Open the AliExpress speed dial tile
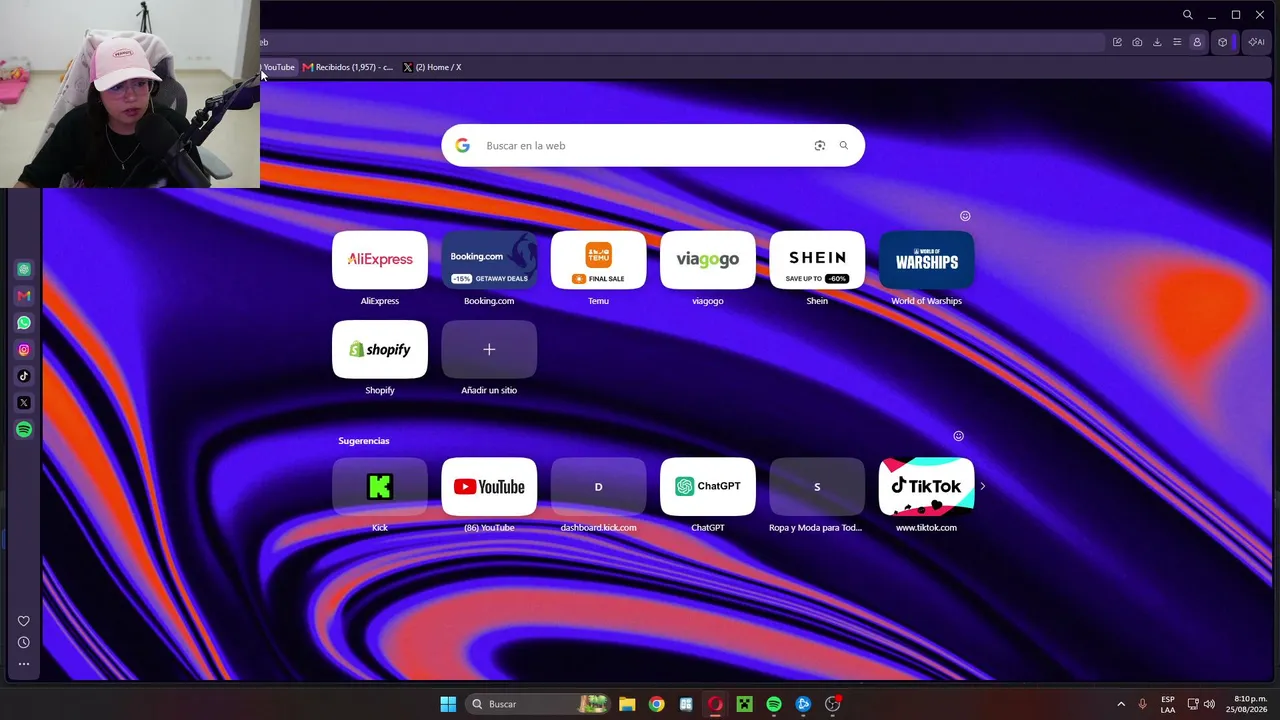Image resolution: width=1280 pixels, height=720 pixels. coord(380,260)
